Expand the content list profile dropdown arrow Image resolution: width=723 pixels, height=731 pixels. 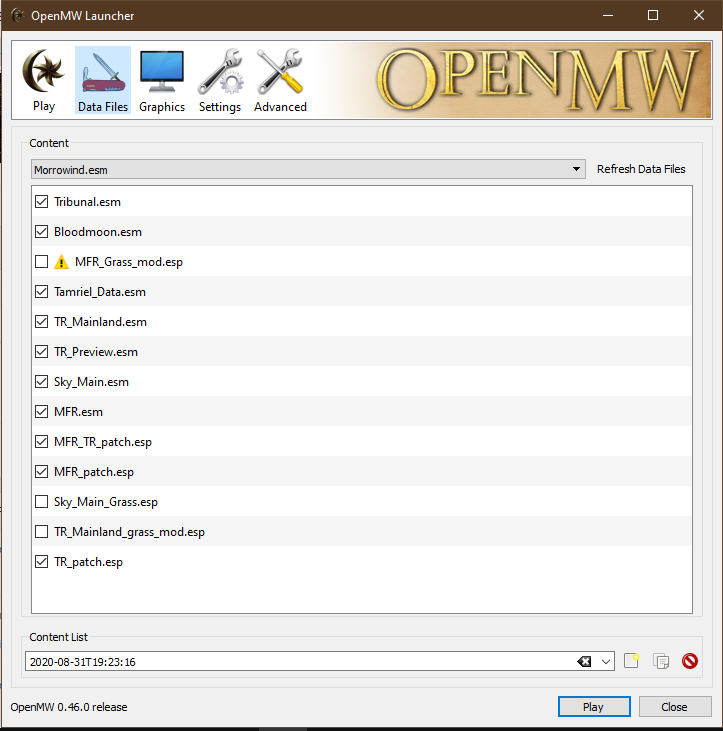(606, 662)
